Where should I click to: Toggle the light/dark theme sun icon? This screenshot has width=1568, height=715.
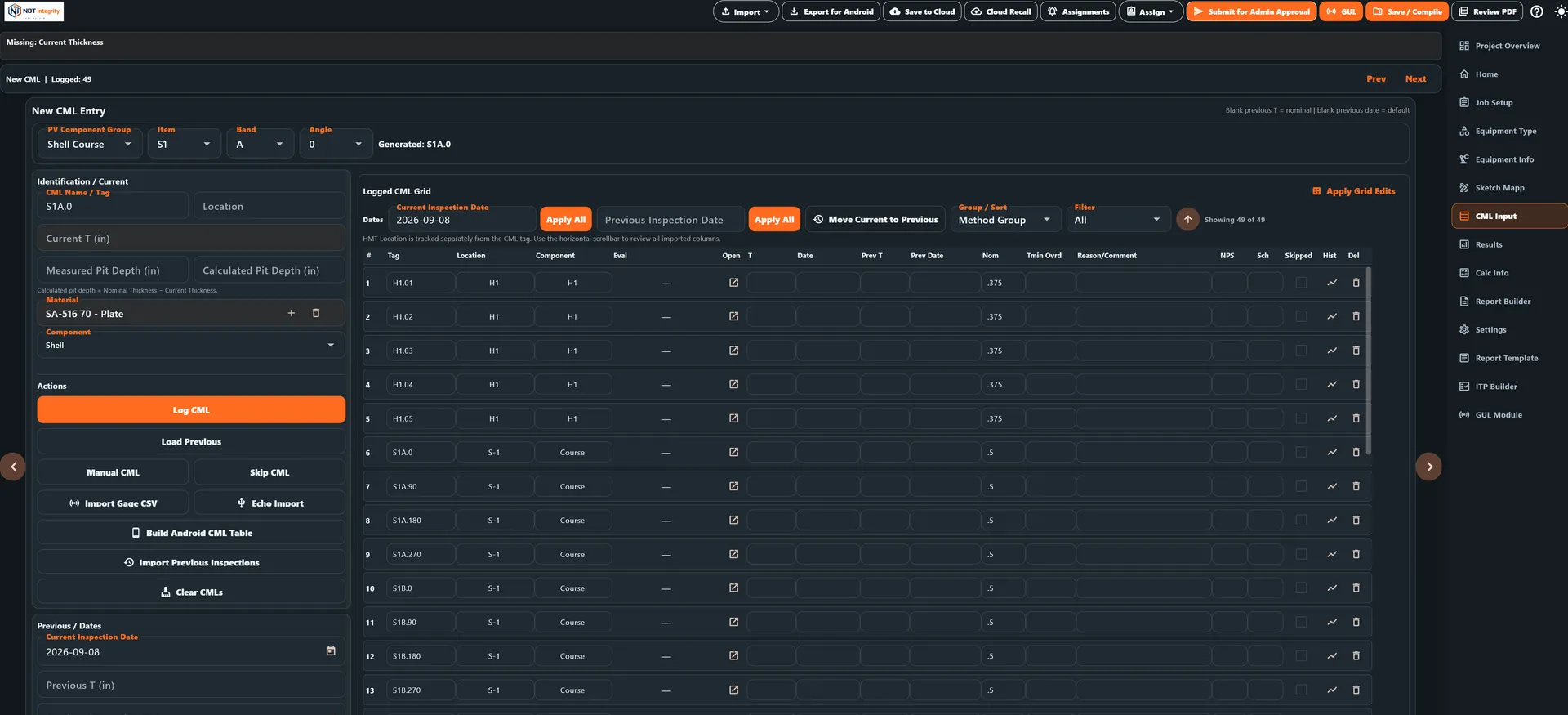1560,11
